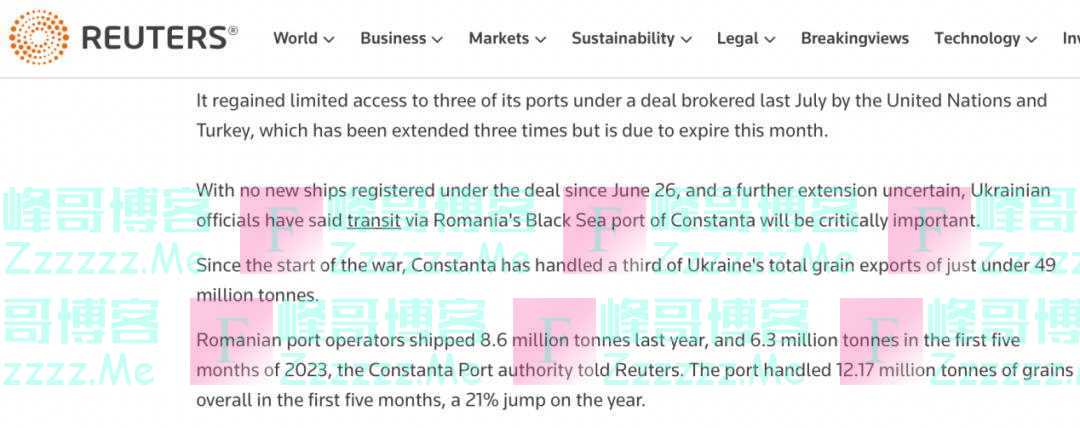This screenshot has width=1080, height=428.
Task: Open the Breakingviews page
Action: [854, 38]
